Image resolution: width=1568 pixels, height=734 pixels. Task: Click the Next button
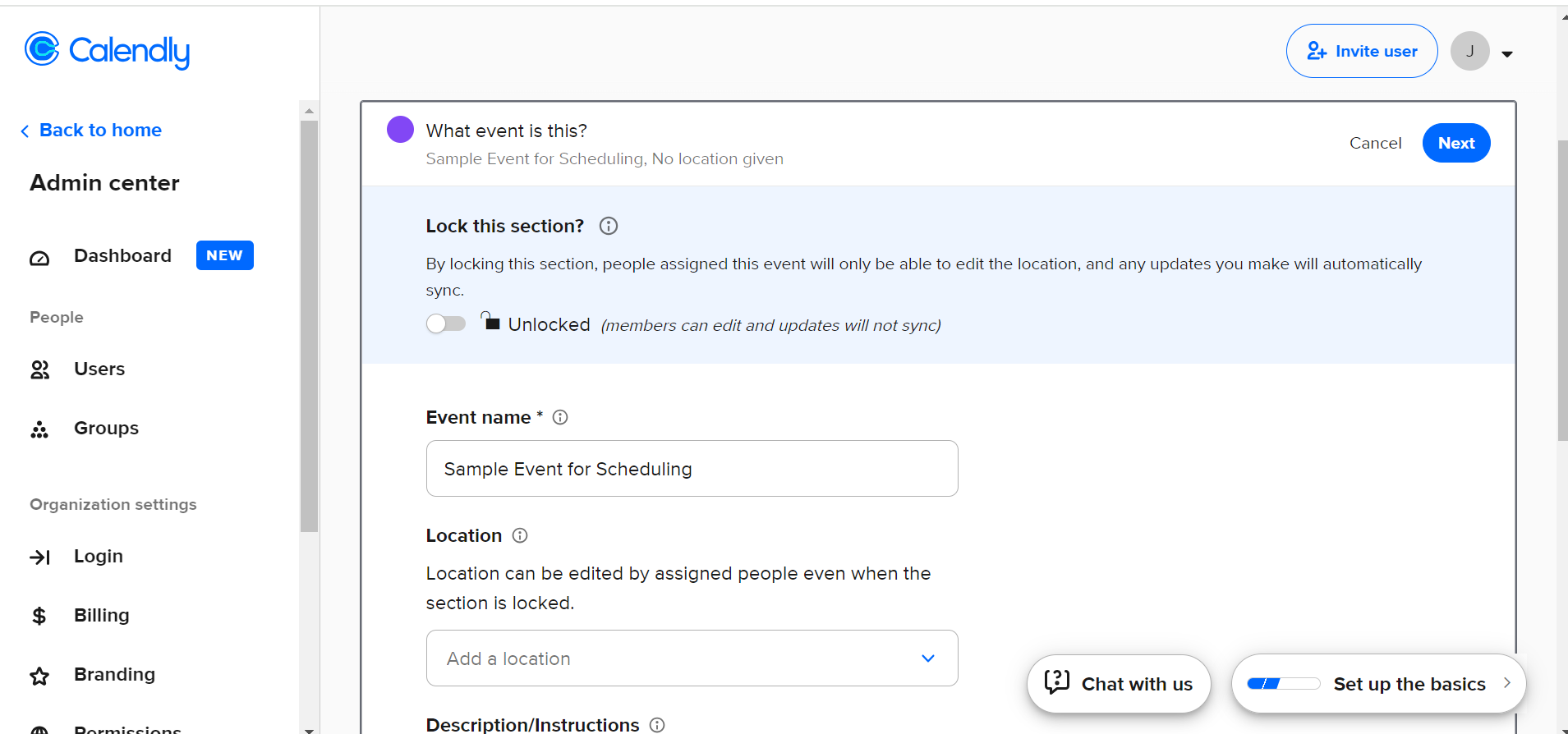point(1455,143)
